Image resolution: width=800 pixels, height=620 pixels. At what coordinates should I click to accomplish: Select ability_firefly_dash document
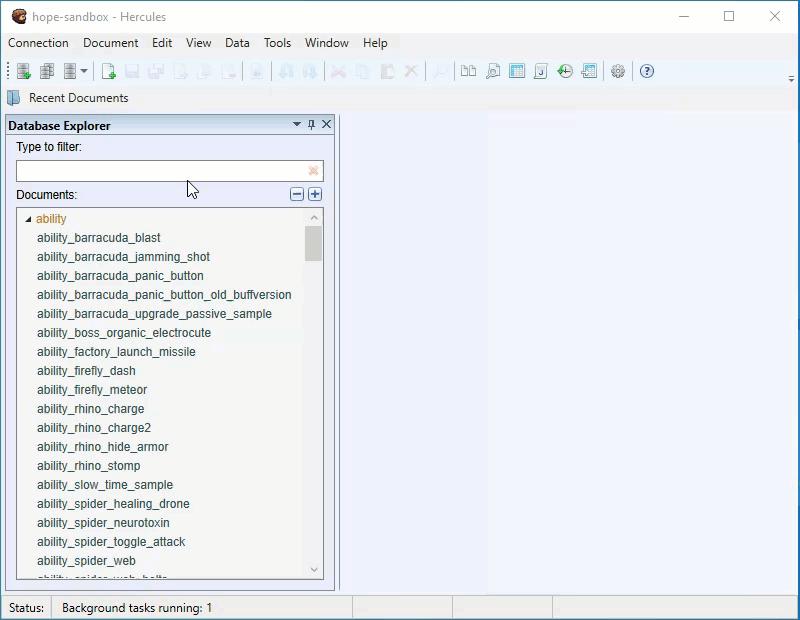tap(86, 370)
